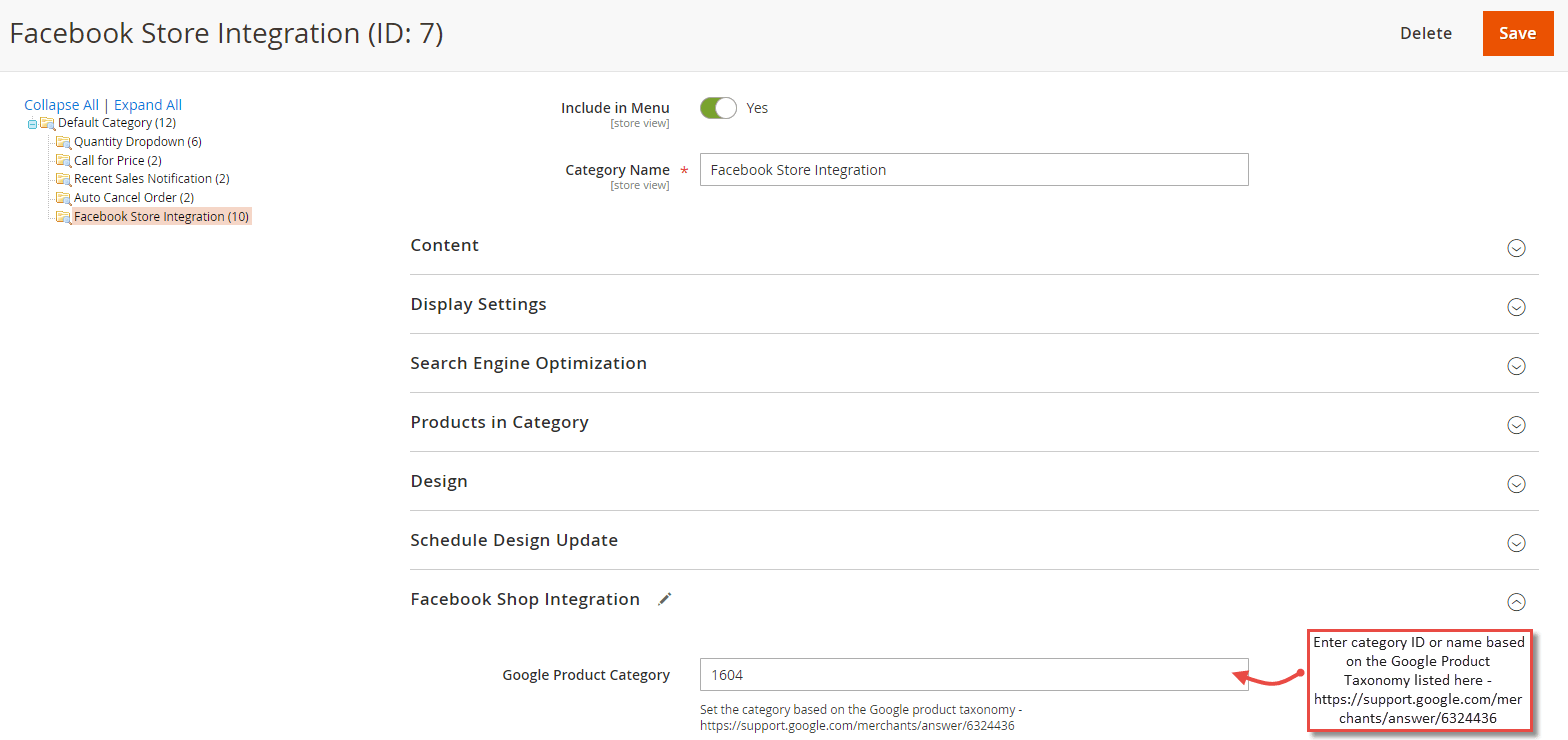Click the Google Product Category label
The height and width of the screenshot is (740, 1568).
(x=586, y=675)
